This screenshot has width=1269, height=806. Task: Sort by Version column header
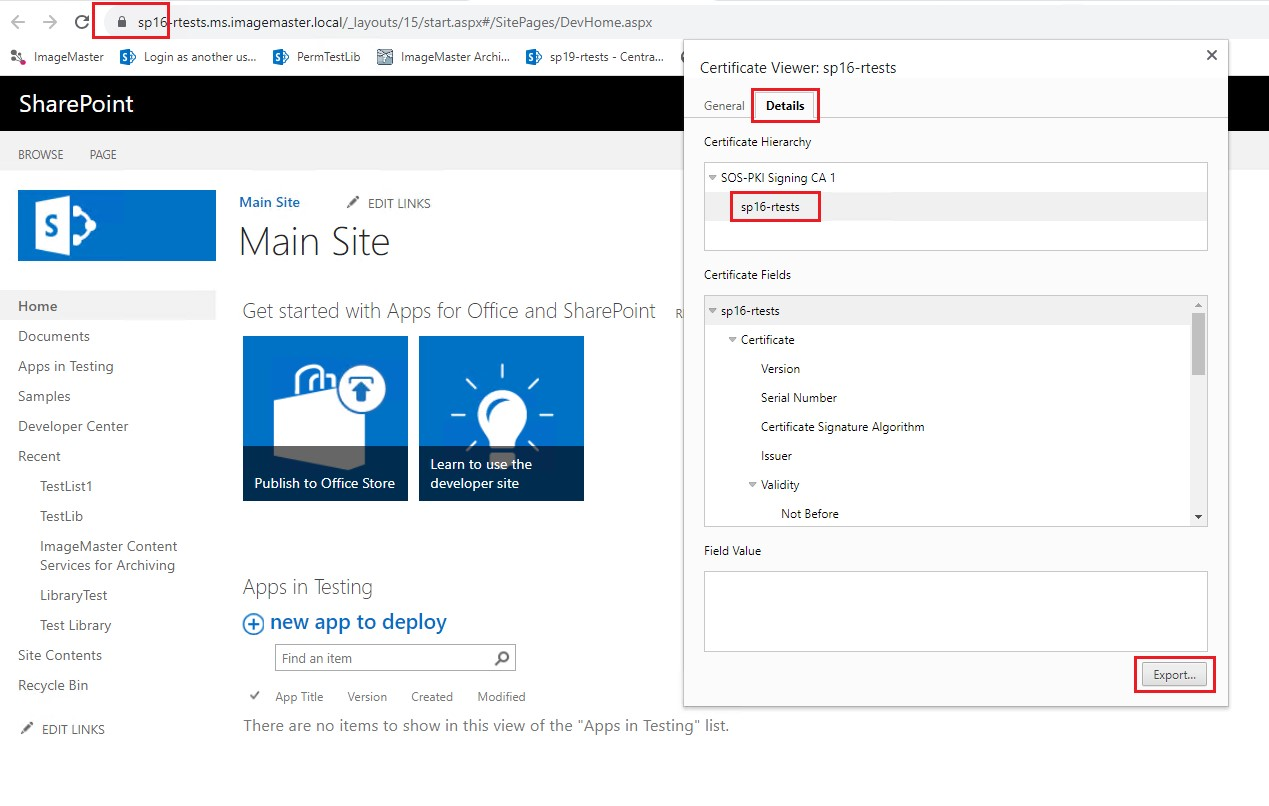(367, 697)
